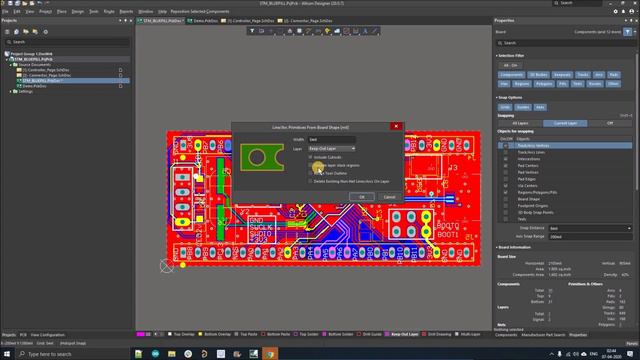Click the Properties panel filter funnel icon
The height and width of the screenshot is (360, 640).
click(627, 32)
